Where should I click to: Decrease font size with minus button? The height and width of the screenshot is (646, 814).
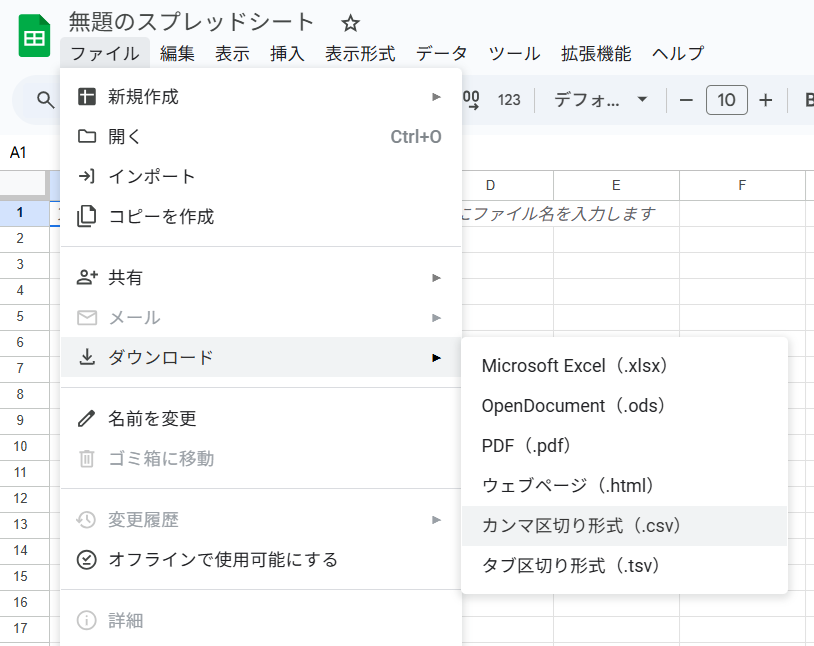point(686,100)
